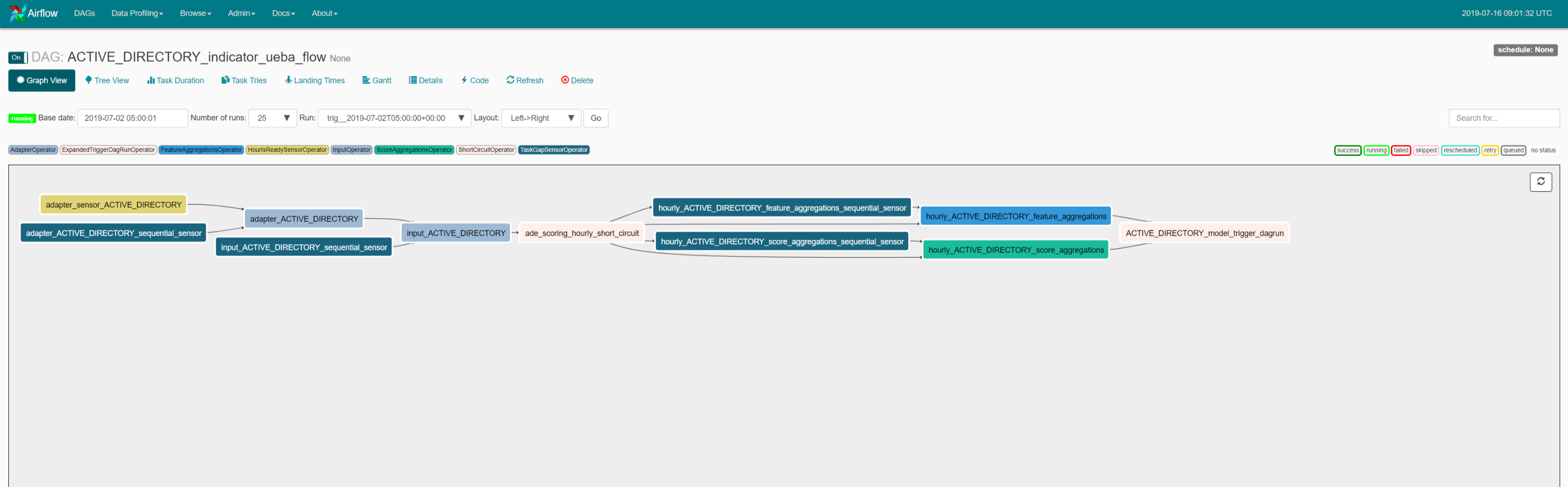1568x487 pixels.
Task: Open the Gantt chart view
Action: (x=377, y=80)
